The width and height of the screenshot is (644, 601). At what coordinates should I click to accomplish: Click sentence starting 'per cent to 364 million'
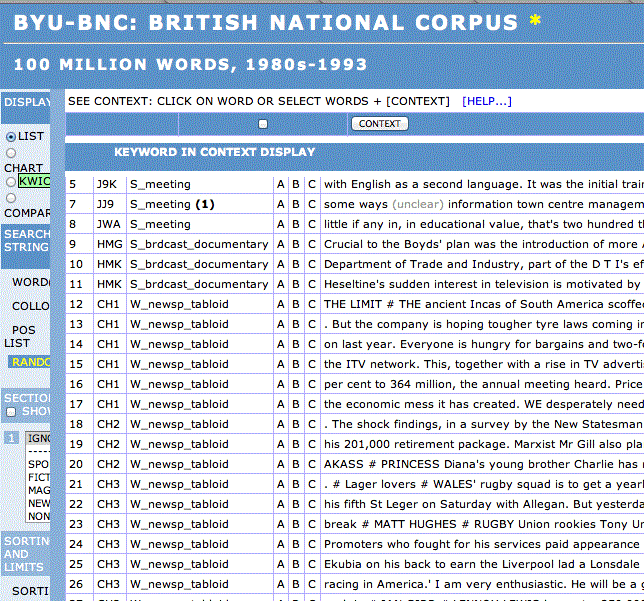[x=483, y=385]
